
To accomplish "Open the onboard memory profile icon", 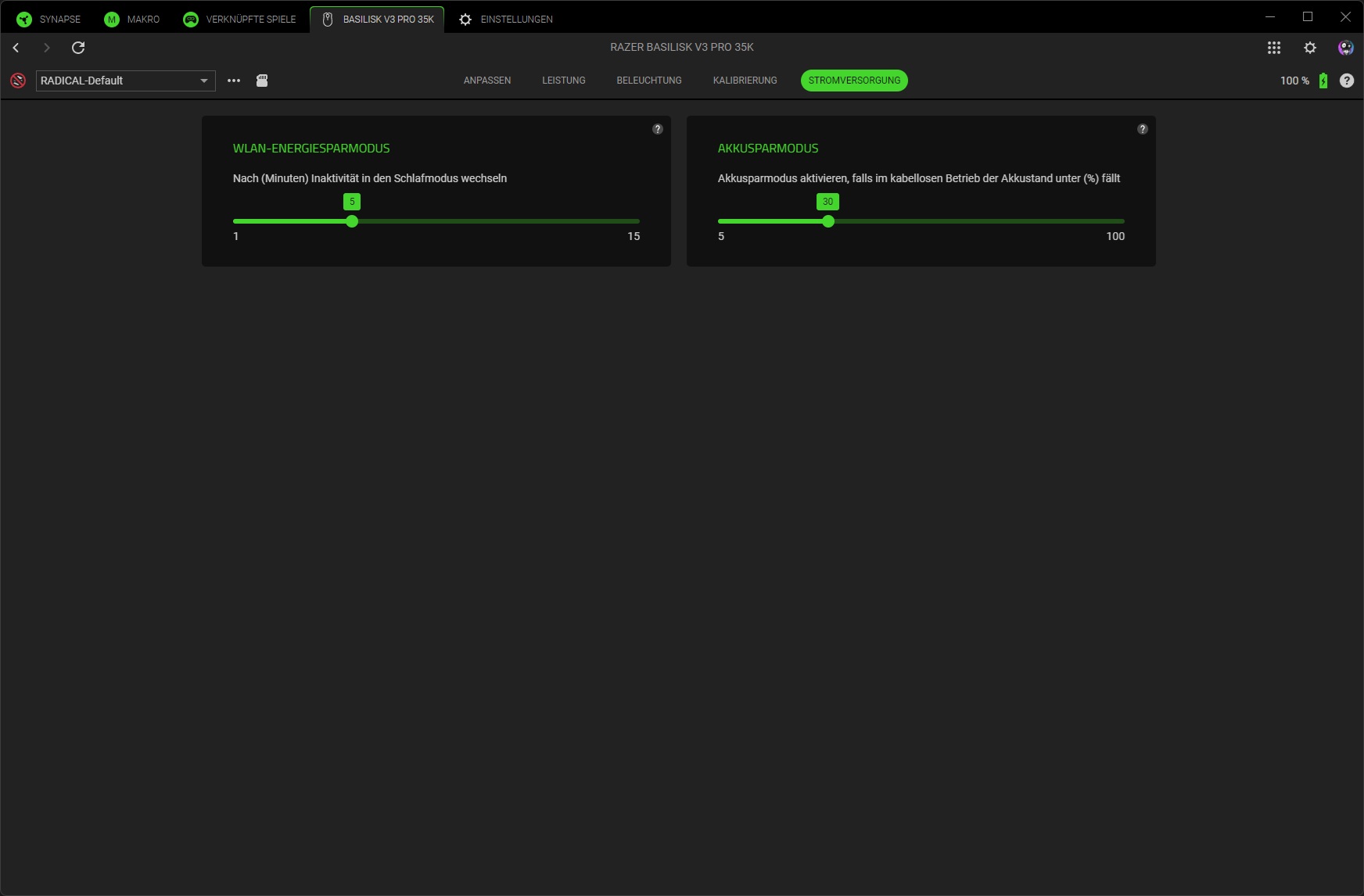I will (262, 81).
